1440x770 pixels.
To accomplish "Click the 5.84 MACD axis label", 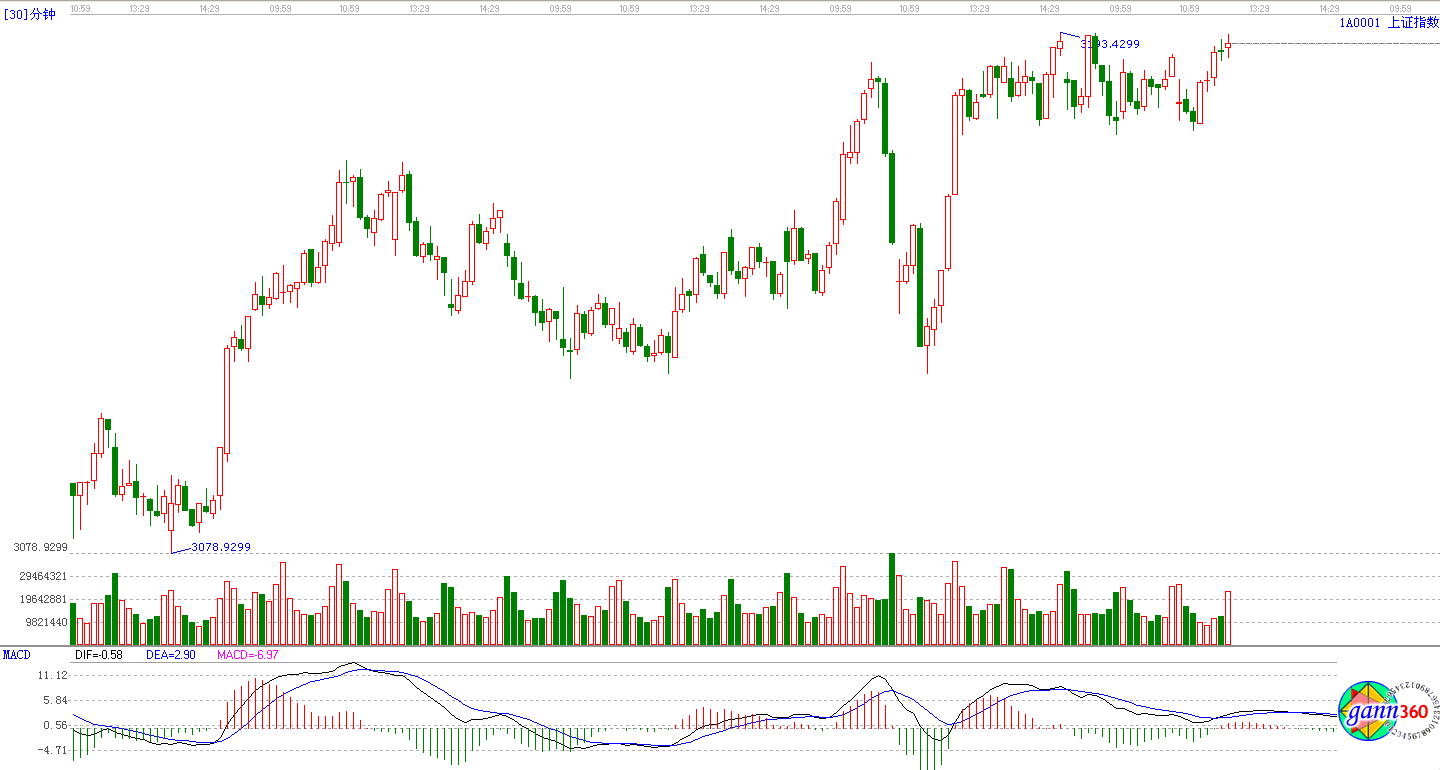I will click(x=55, y=701).
